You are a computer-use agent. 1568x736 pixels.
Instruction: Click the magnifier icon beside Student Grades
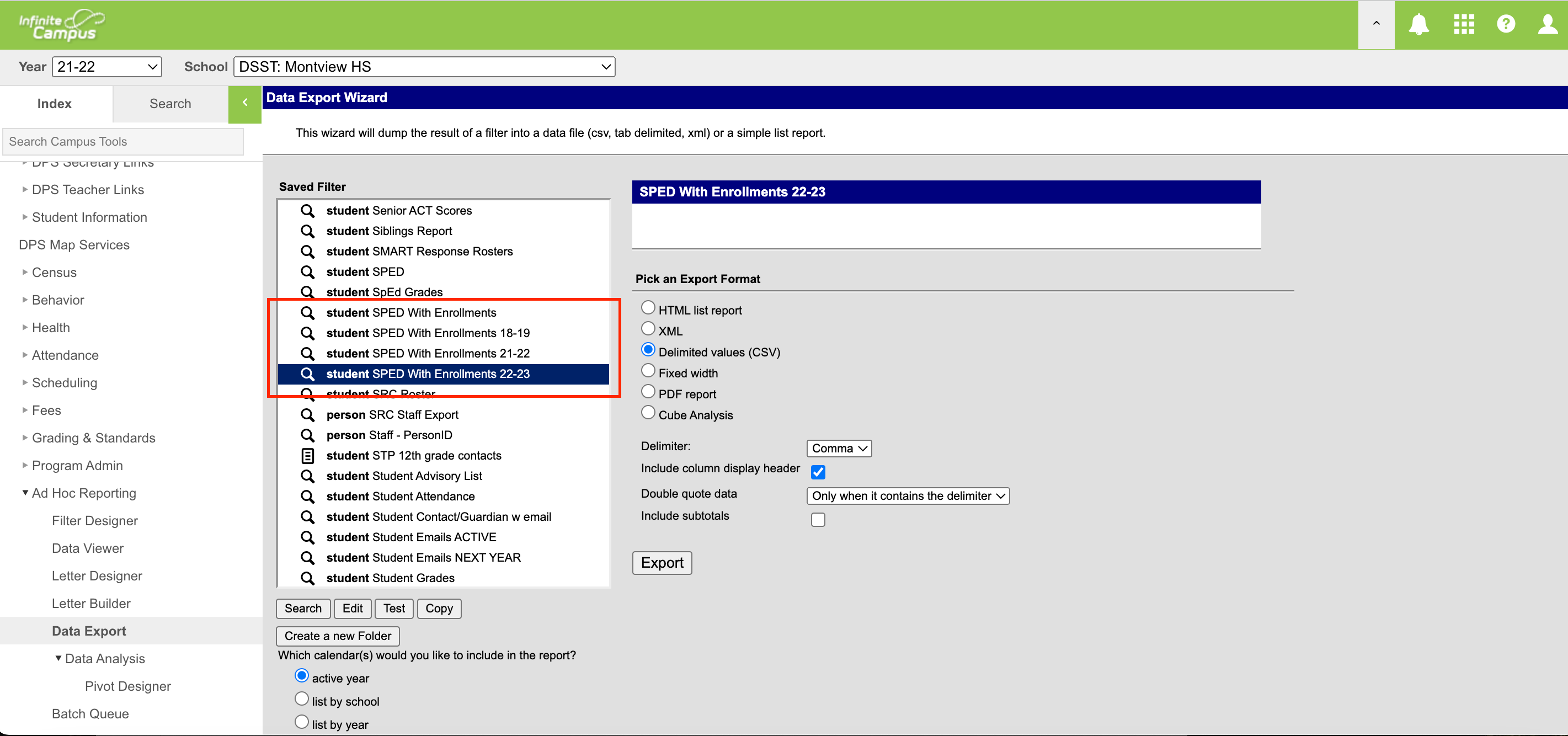(x=308, y=578)
